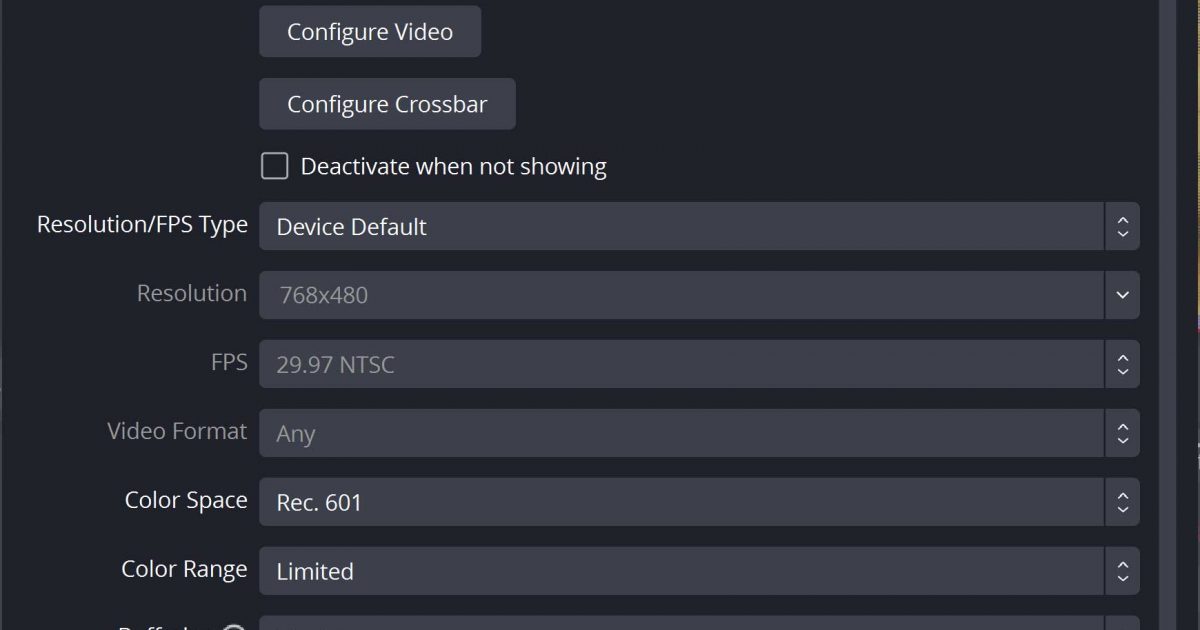
Task: Open the Limited combo box
Action: (x=680, y=571)
